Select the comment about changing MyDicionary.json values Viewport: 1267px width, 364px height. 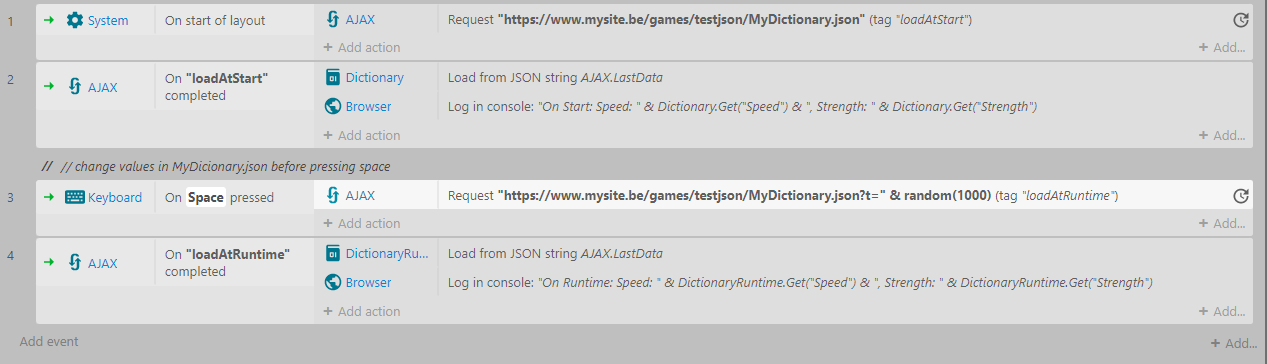[x=215, y=166]
